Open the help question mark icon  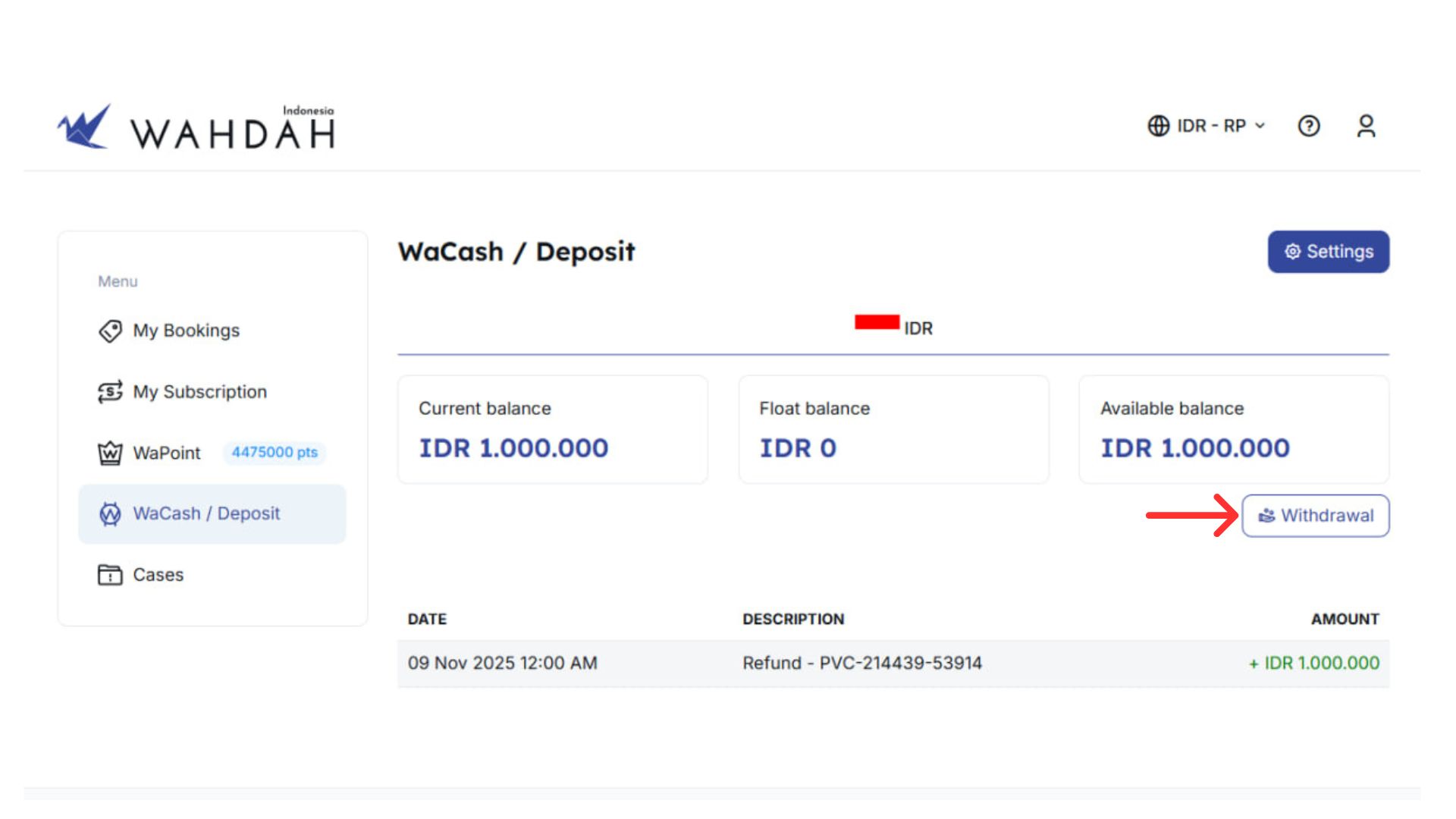[1309, 126]
